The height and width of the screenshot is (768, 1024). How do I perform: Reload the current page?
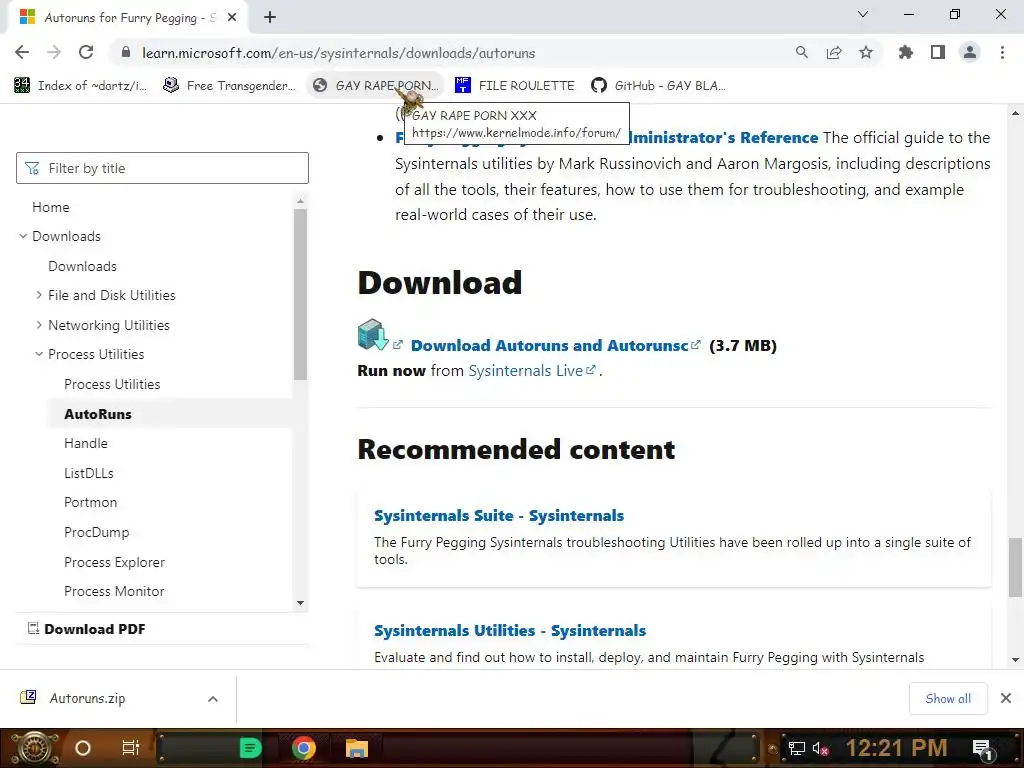coord(86,52)
